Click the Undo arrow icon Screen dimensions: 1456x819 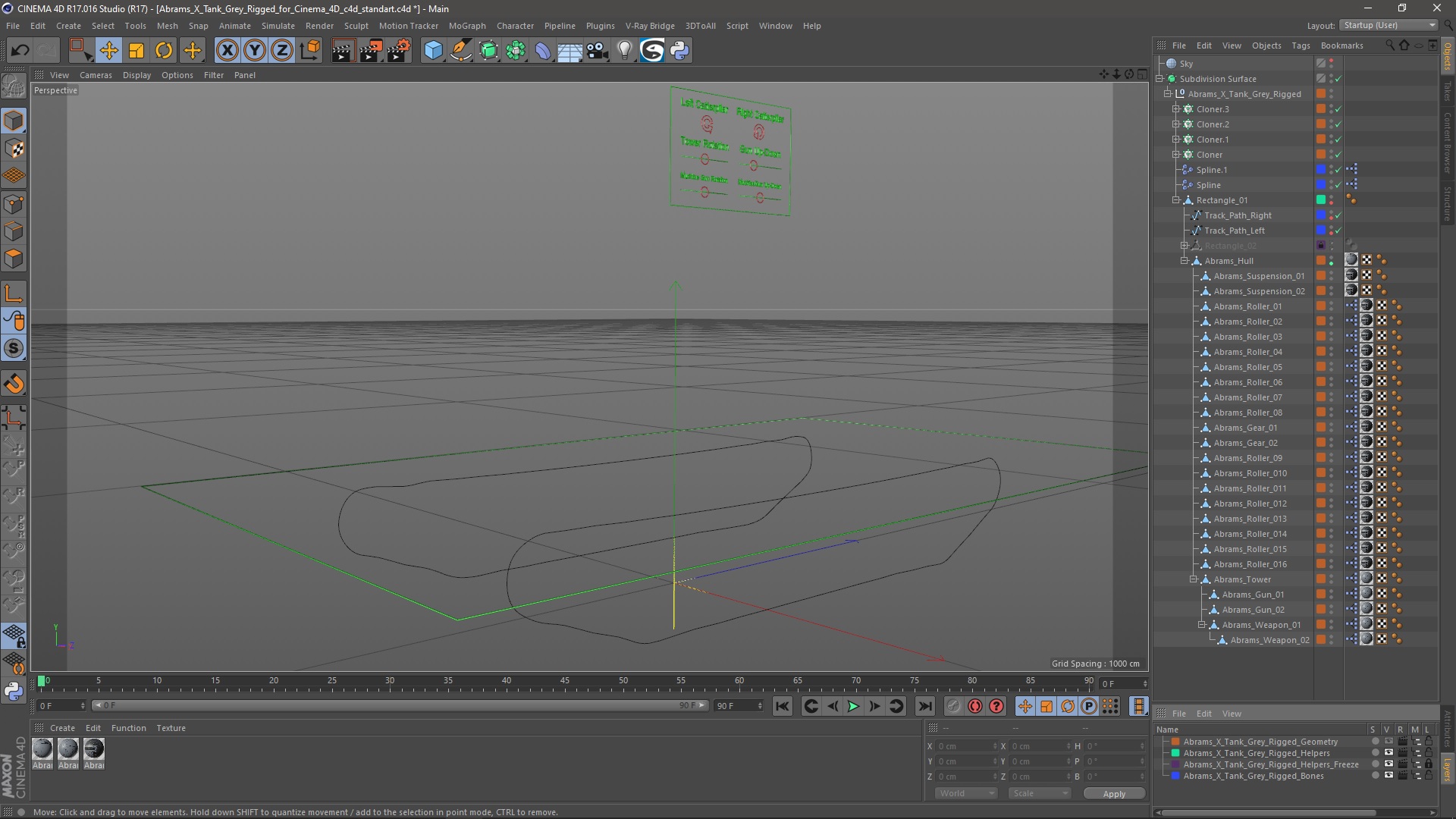point(20,51)
